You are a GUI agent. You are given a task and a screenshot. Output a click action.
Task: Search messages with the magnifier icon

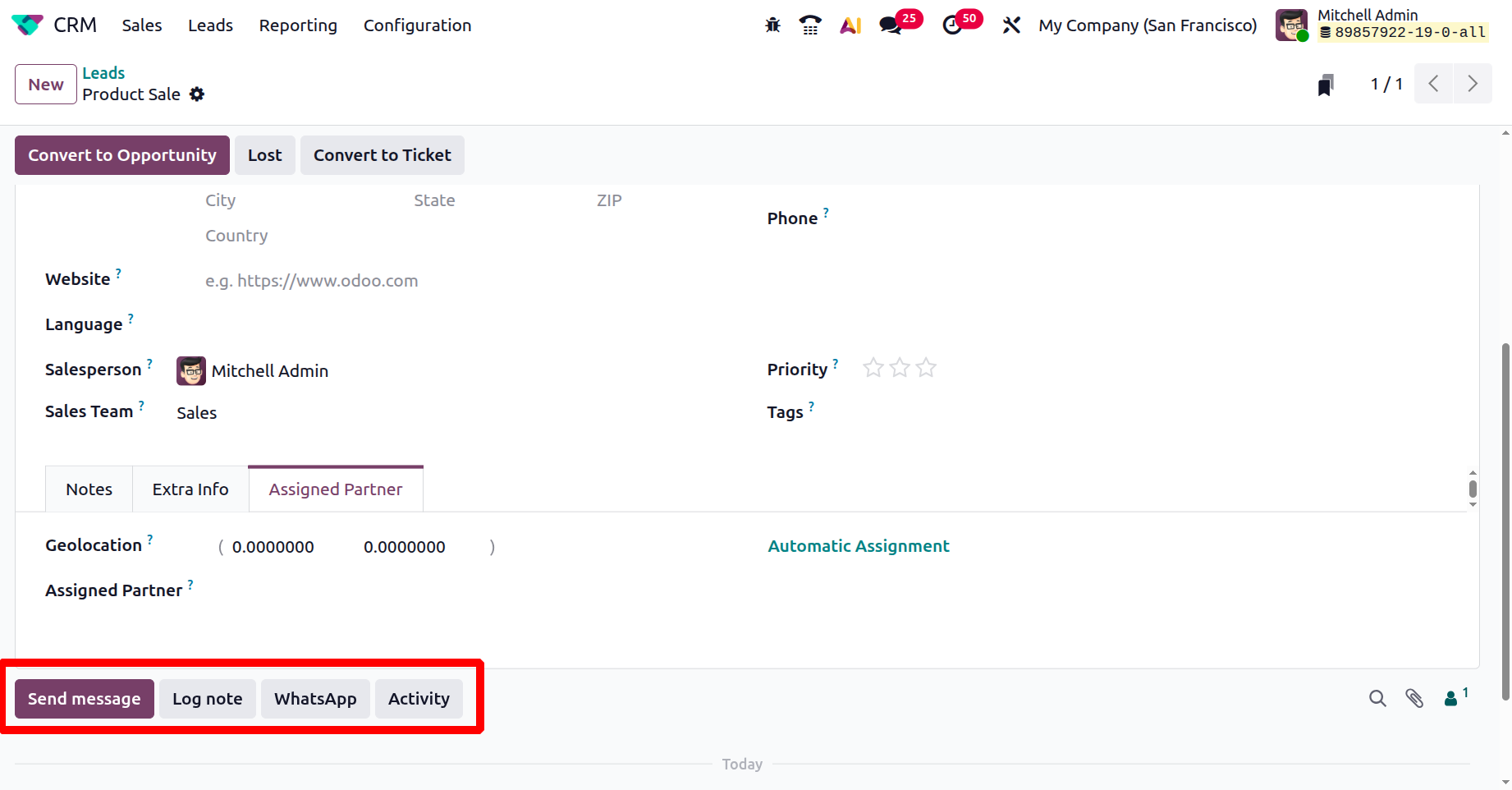pyautogui.click(x=1377, y=698)
